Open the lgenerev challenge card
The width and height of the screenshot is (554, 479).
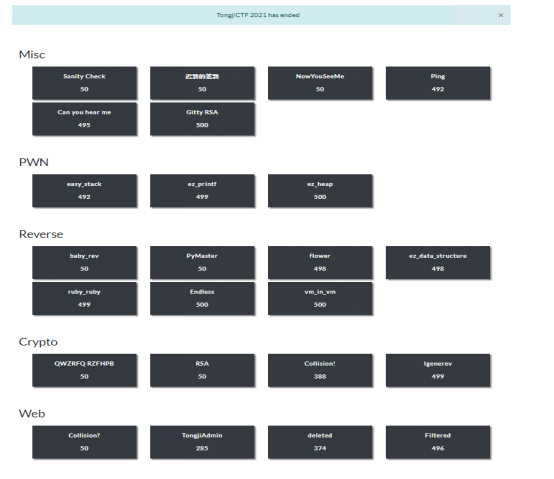click(438, 371)
